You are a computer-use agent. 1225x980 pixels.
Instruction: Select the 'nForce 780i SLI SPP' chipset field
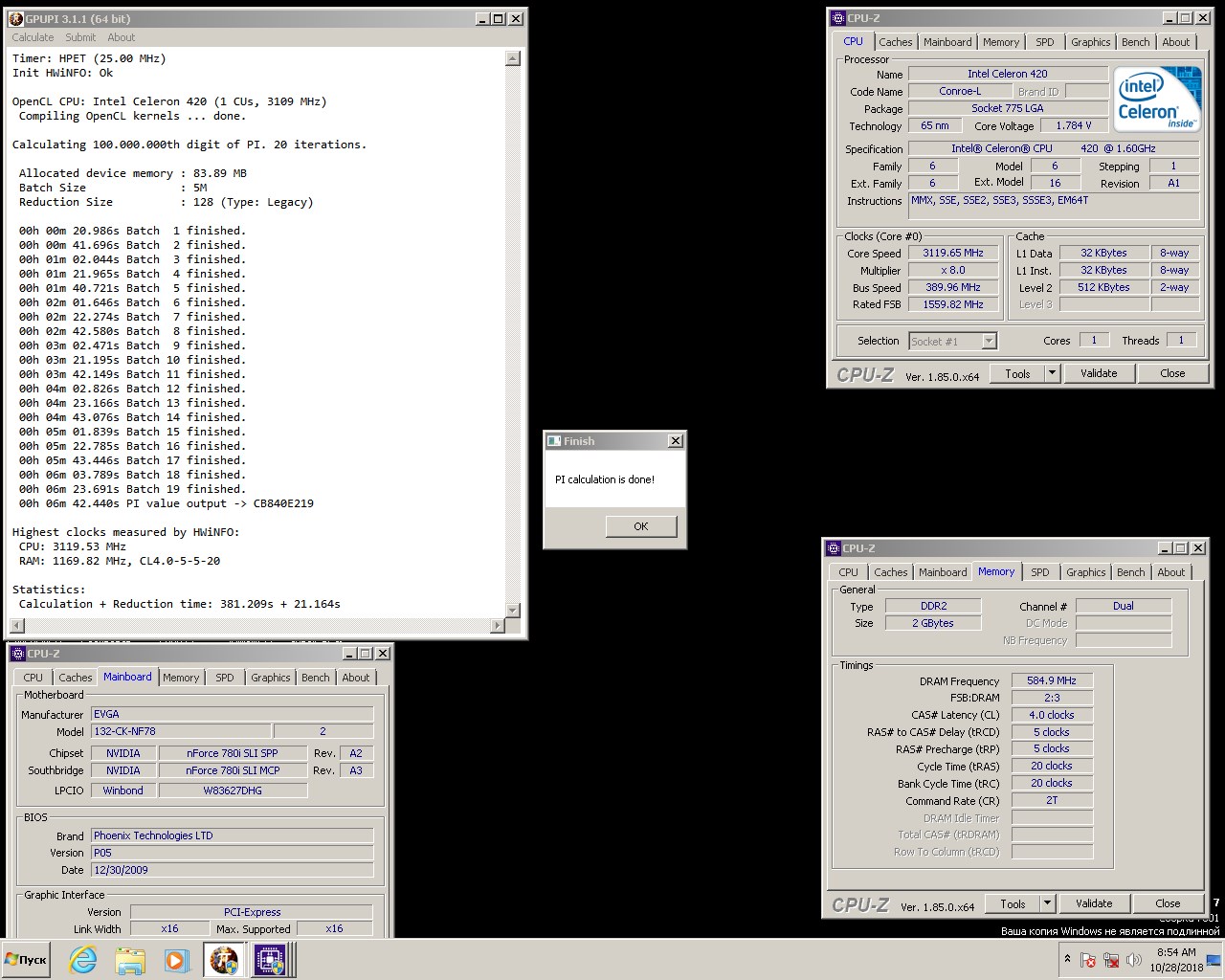[233, 753]
